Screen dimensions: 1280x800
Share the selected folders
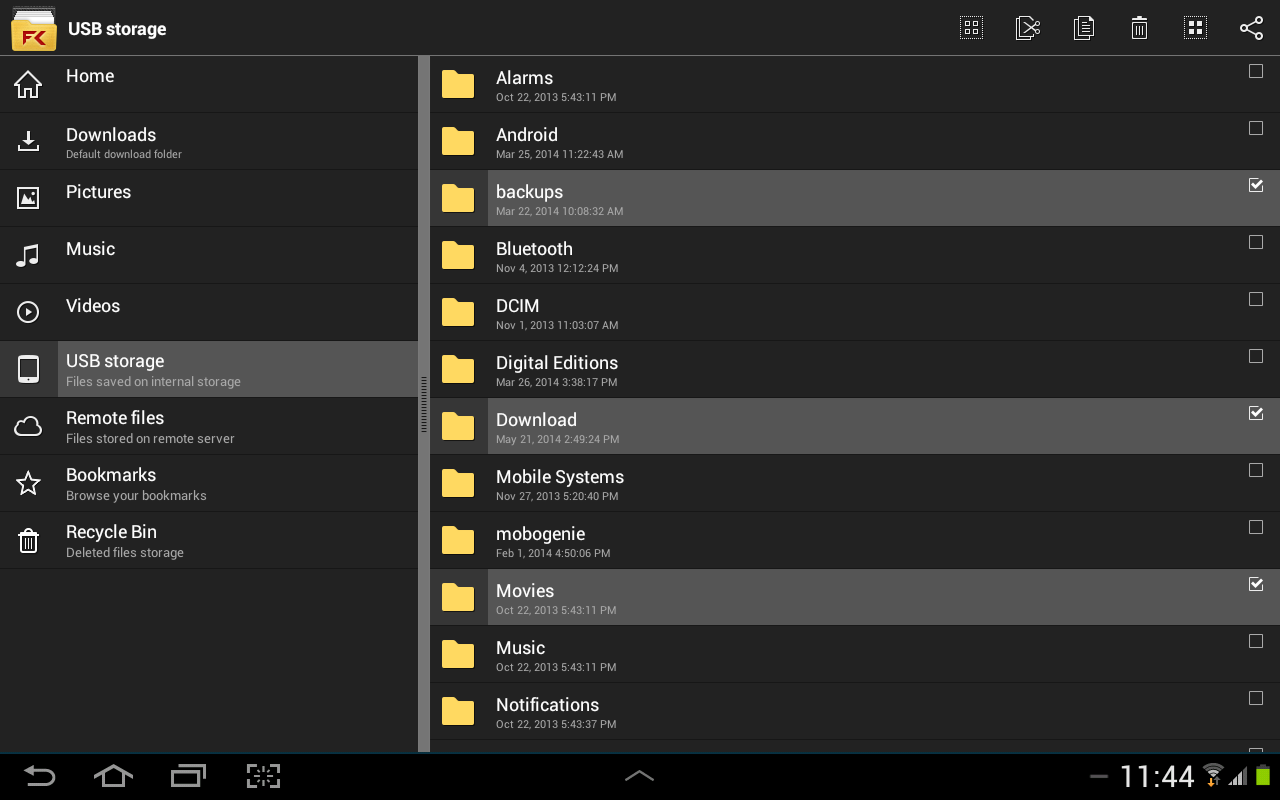1251,27
